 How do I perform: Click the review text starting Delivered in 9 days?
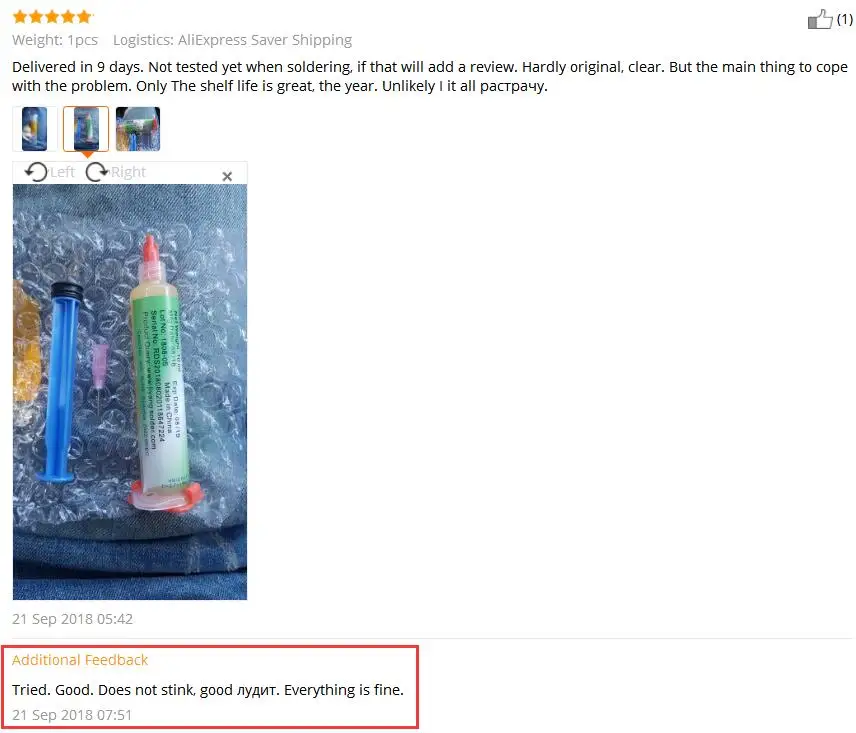coord(430,76)
